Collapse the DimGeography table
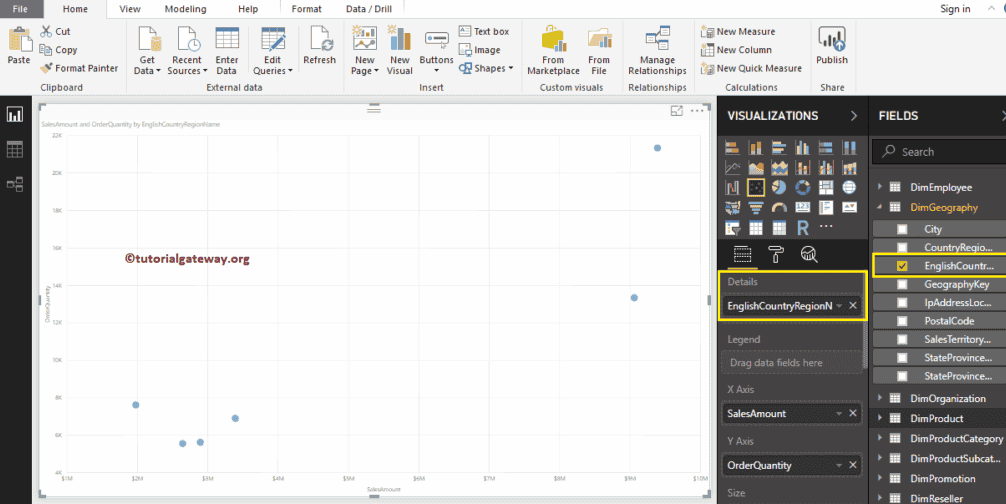The height and width of the screenshot is (504, 1006). point(880,207)
